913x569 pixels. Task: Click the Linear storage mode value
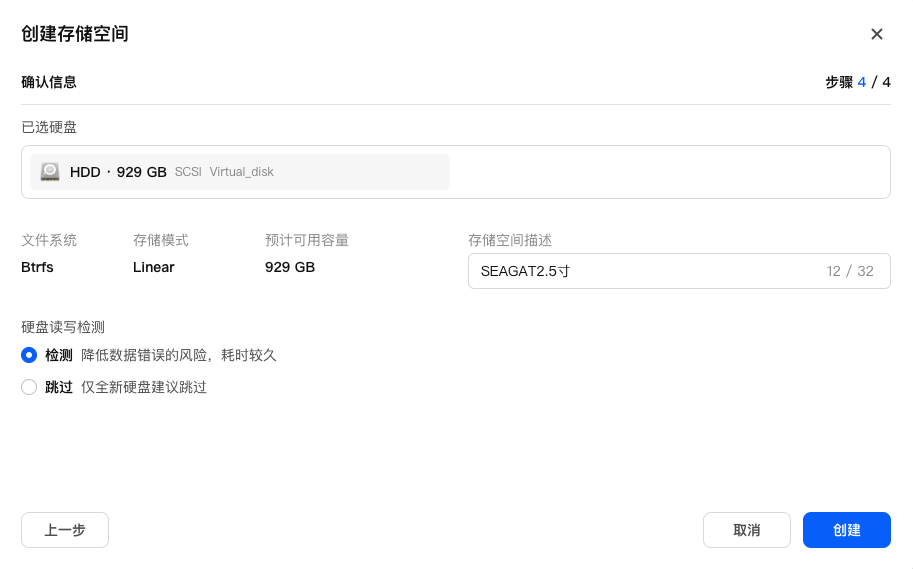[x=153, y=267]
